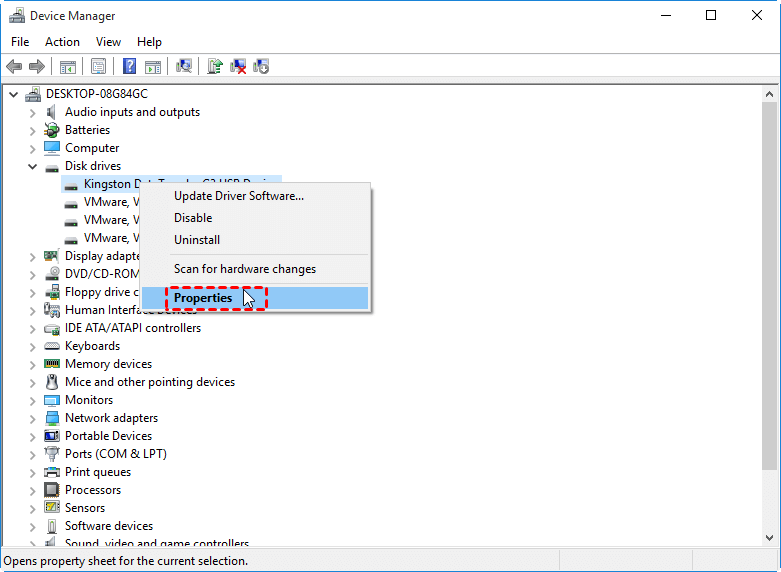Select the DESKTOP-08G84GC root node
The image size is (781, 572).
click(96, 94)
